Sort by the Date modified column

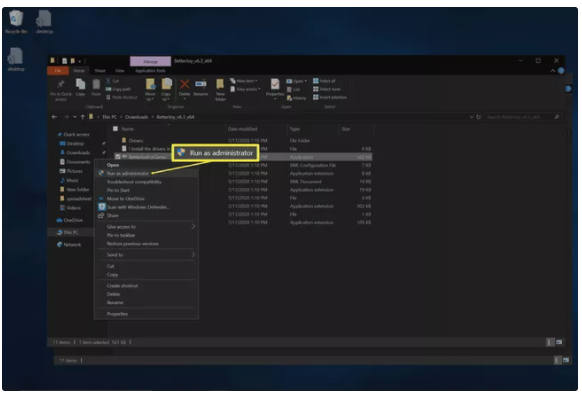242,129
